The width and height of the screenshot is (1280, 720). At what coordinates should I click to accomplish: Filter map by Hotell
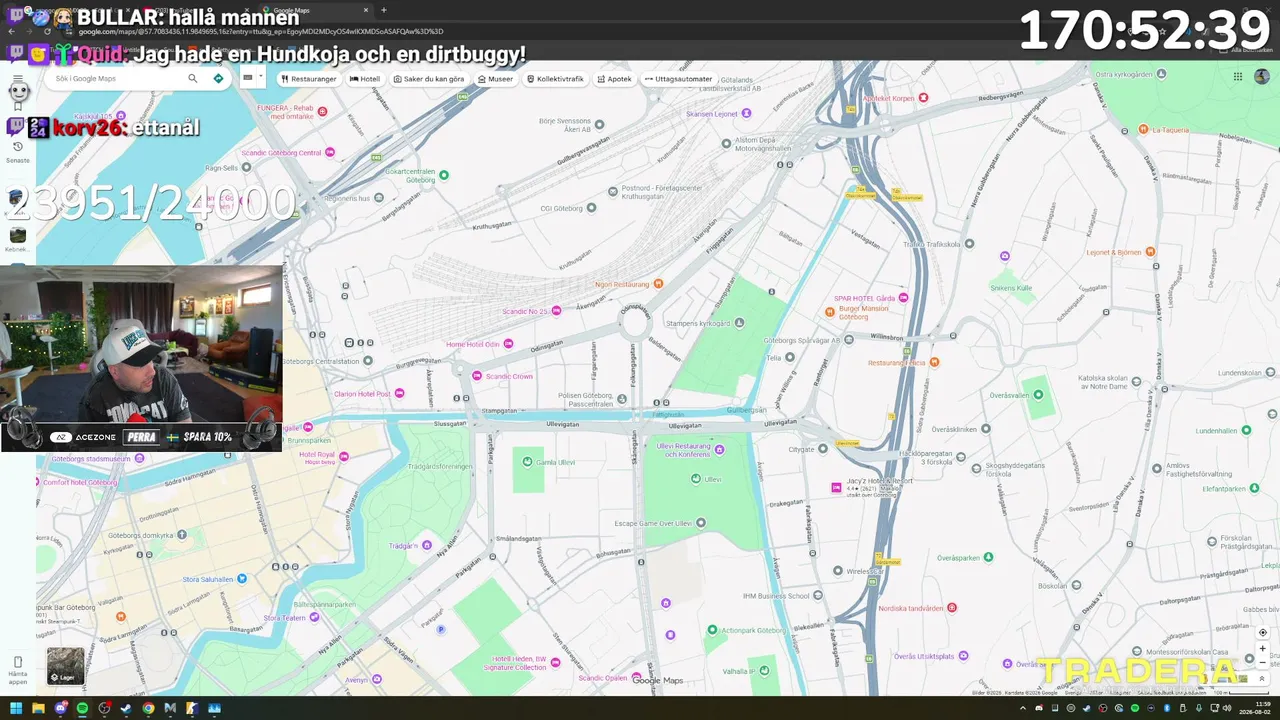[x=365, y=79]
